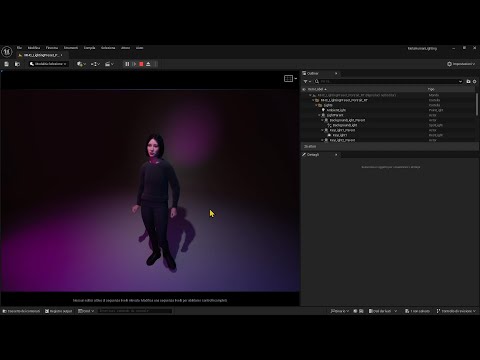Open the cinematics clapperboard dropdown
The image size is (480, 360).
point(109,64)
